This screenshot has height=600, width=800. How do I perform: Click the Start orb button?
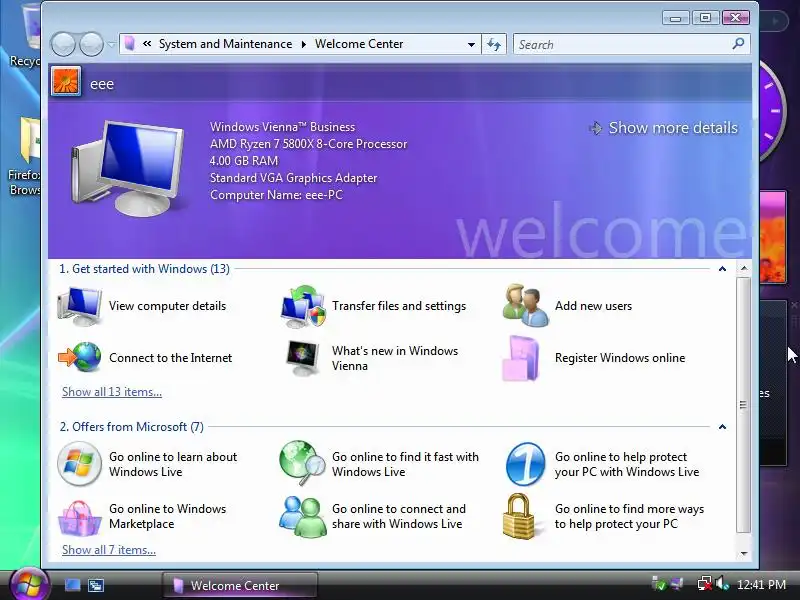click(x=29, y=585)
